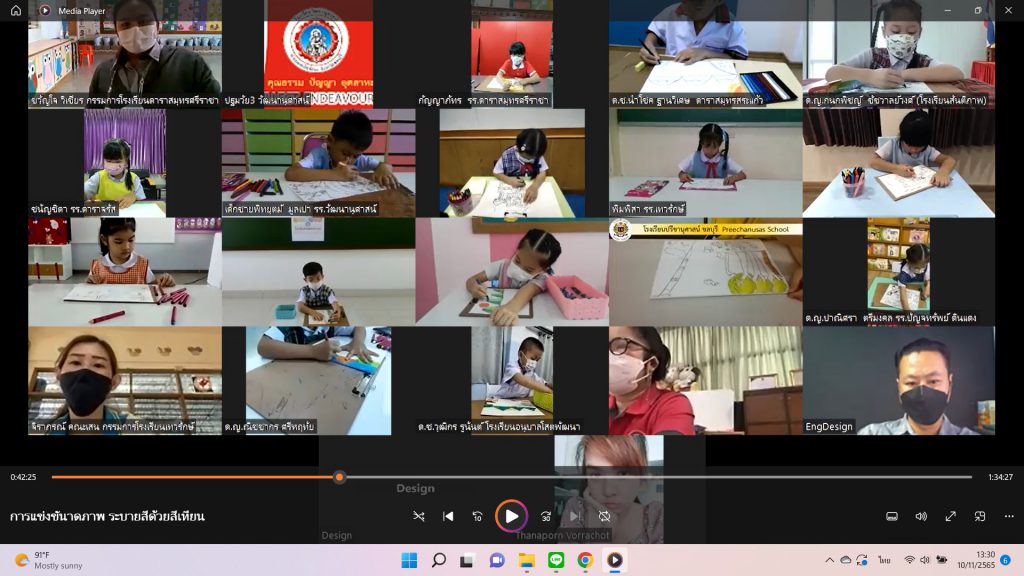Skip forward 30 seconds
The width and height of the screenshot is (1024, 576).
coord(546,516)
